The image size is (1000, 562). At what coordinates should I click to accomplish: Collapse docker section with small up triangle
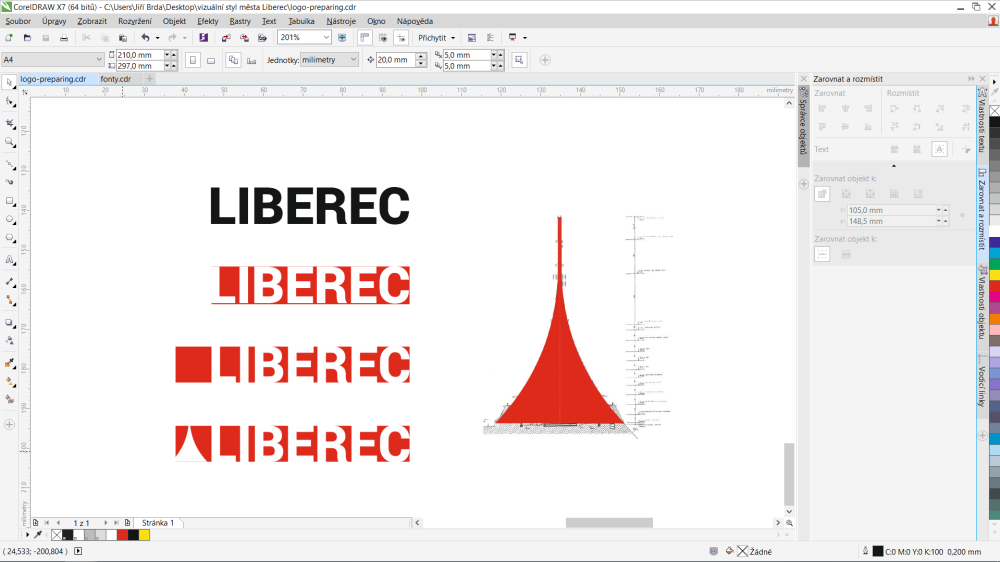point(893,166)
